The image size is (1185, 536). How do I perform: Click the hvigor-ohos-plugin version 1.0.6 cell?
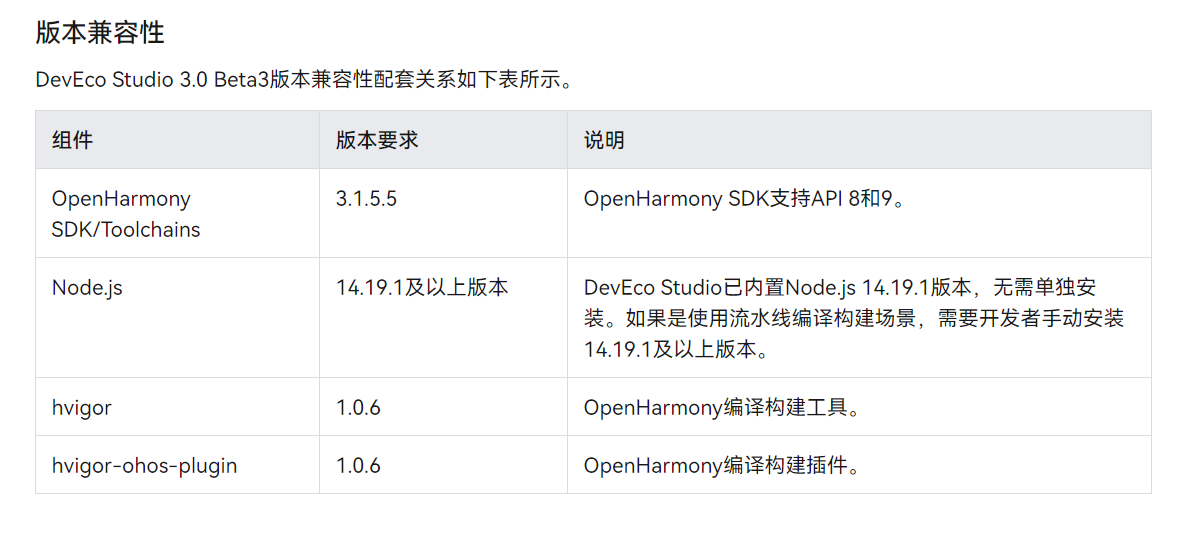click(358, 465)
